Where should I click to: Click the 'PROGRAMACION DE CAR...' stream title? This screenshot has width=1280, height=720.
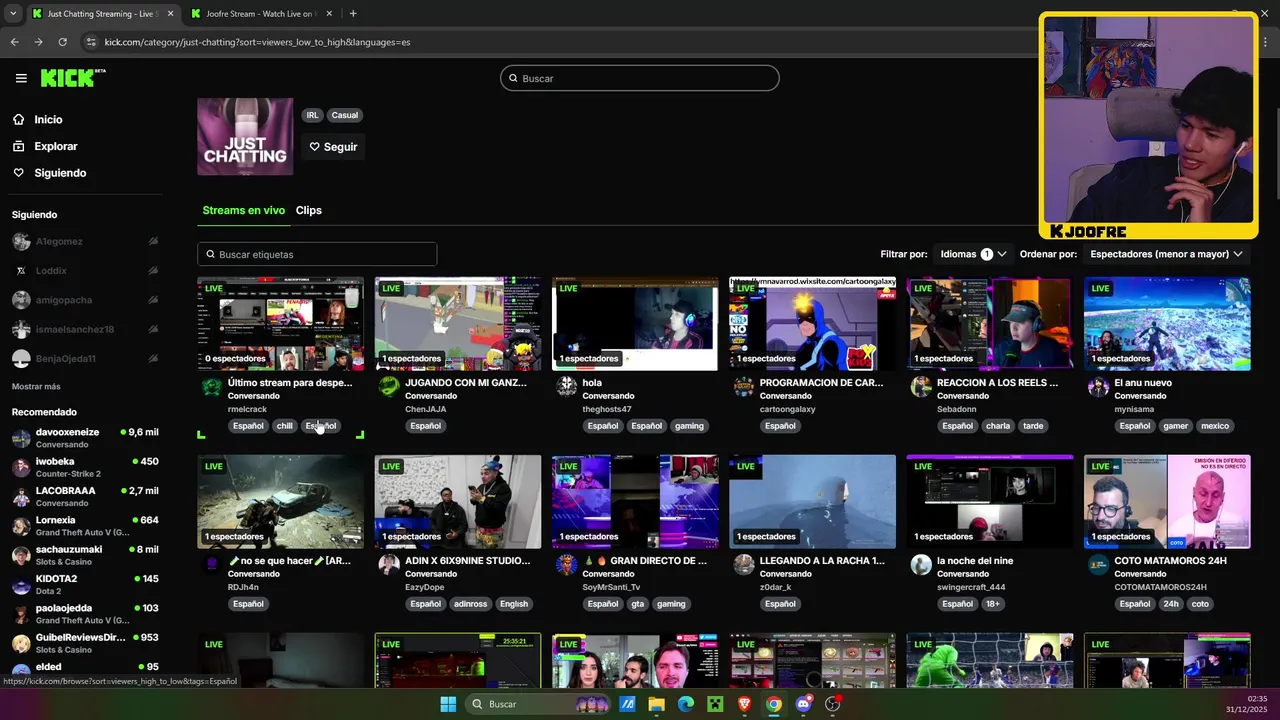click(x=821, y=383)
